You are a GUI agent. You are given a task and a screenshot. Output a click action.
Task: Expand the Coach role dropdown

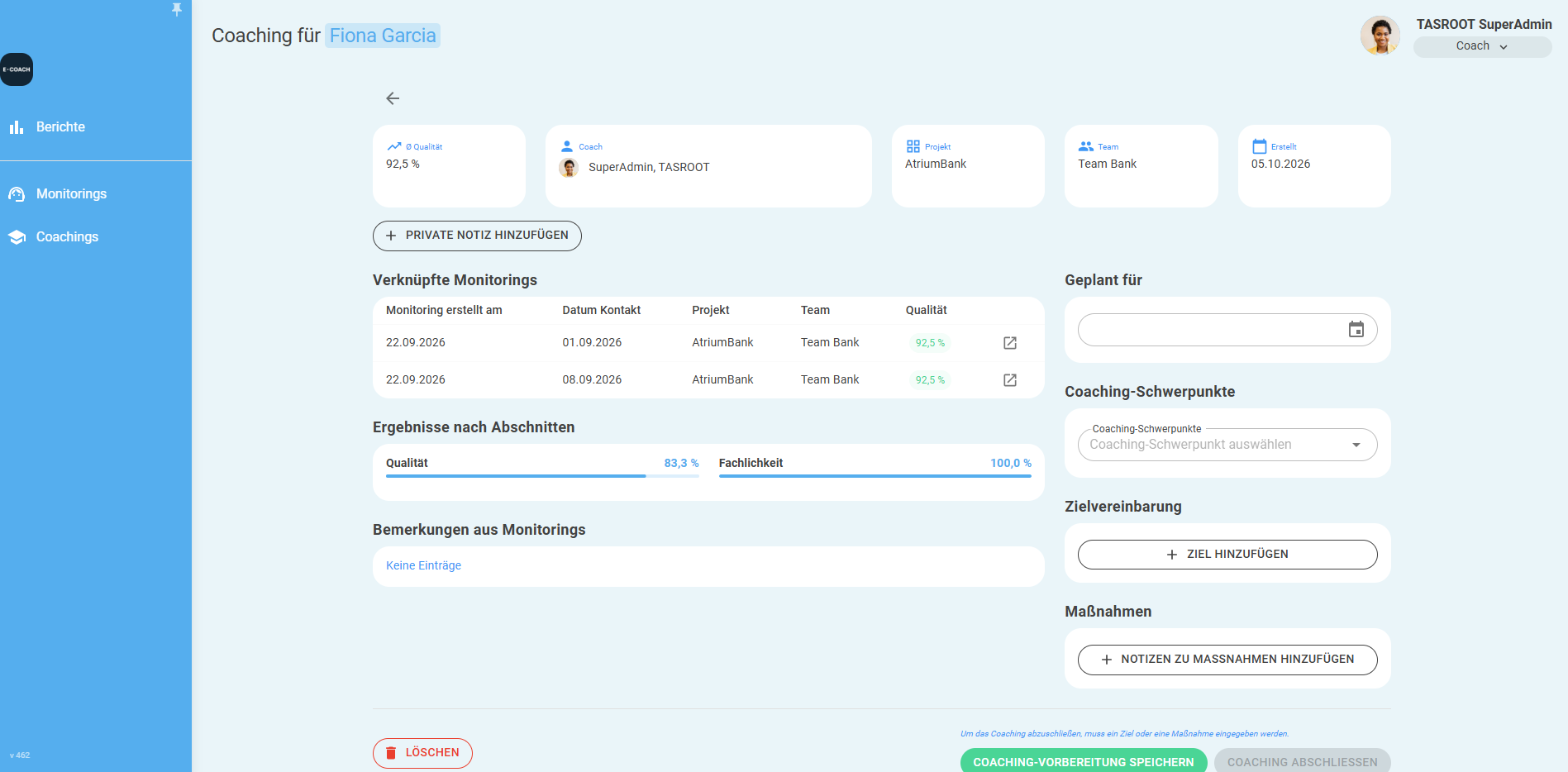click(x=1482, y=46)
